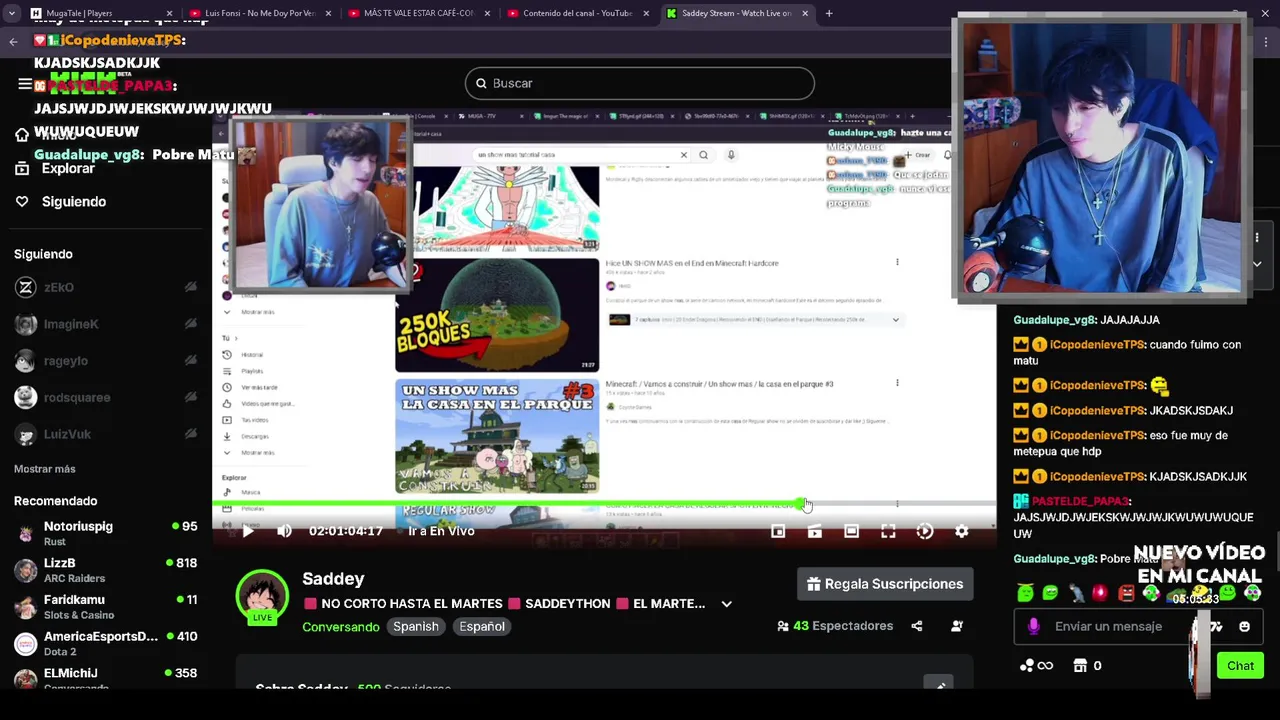Image resolution: width=1280 pixels, height=720 pixels.
Task: Open the 7TV emote menu in chat input
Action: click(x=1216, y=626)
